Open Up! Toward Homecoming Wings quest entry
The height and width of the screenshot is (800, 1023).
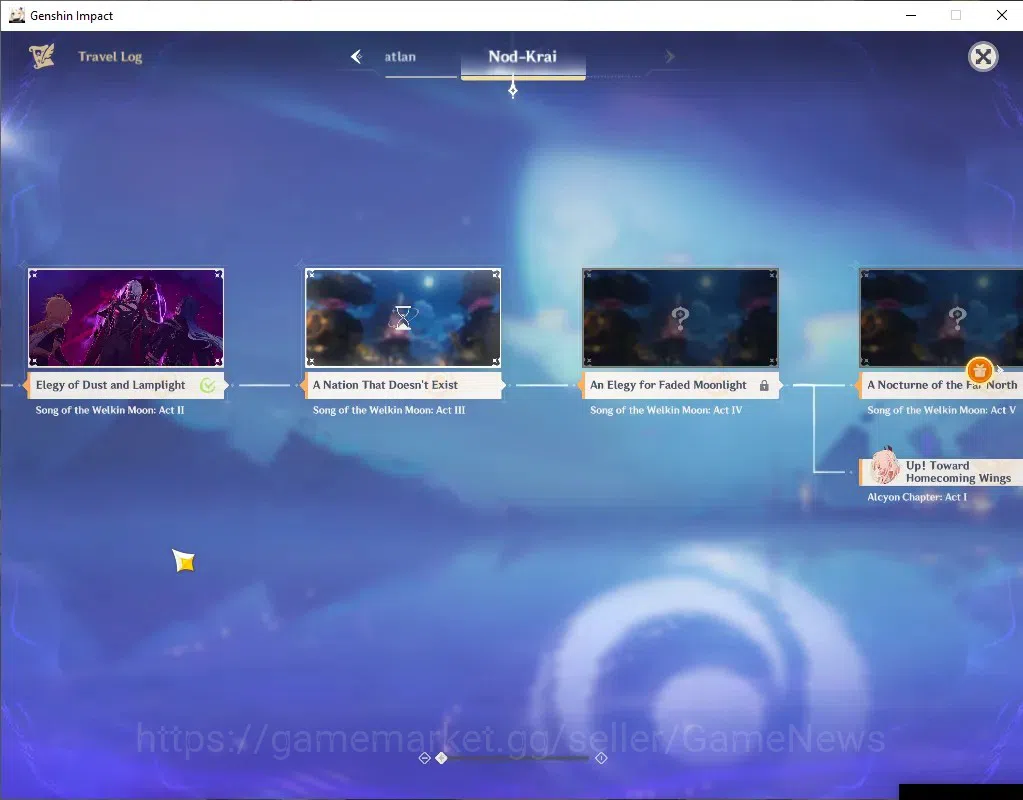click(941, 472)
